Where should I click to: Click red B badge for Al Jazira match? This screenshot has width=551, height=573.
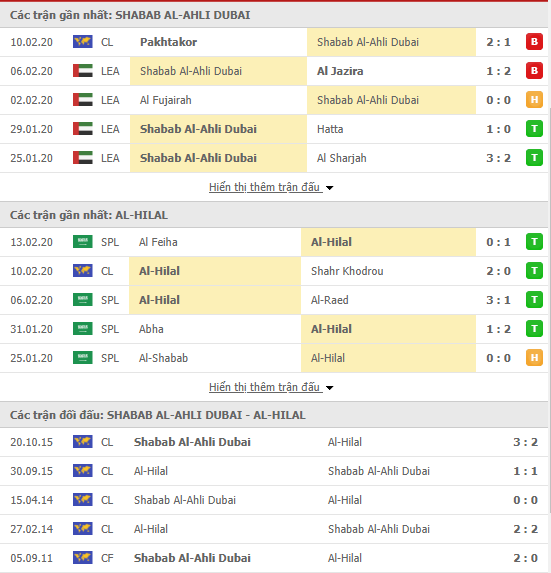point(534,71)
